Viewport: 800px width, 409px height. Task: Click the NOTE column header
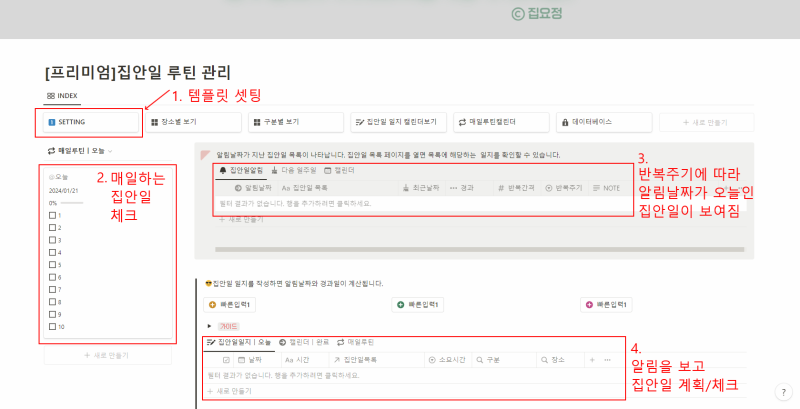tap(607, 188)
